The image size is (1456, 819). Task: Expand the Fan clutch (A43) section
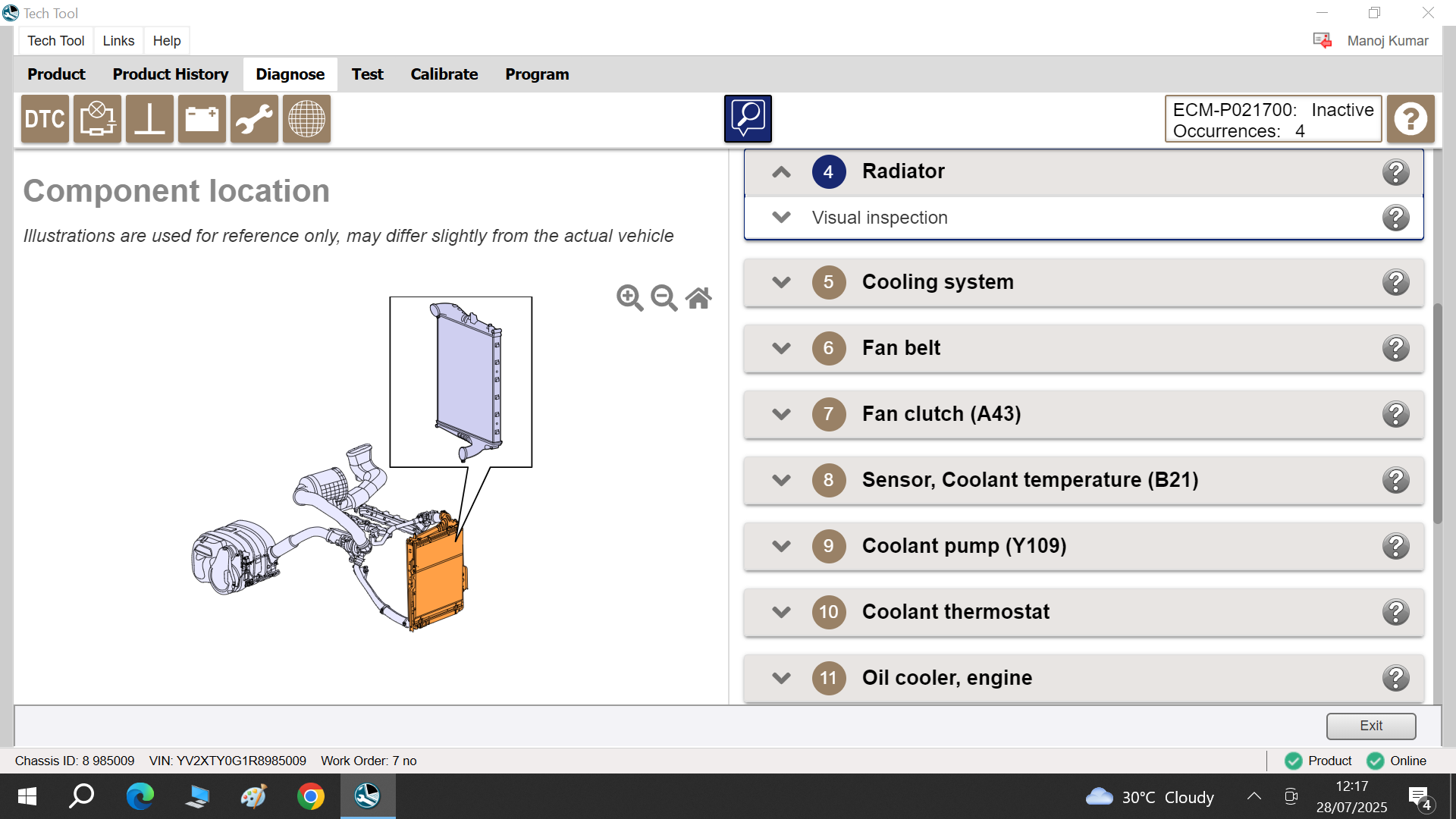(781, 414)
